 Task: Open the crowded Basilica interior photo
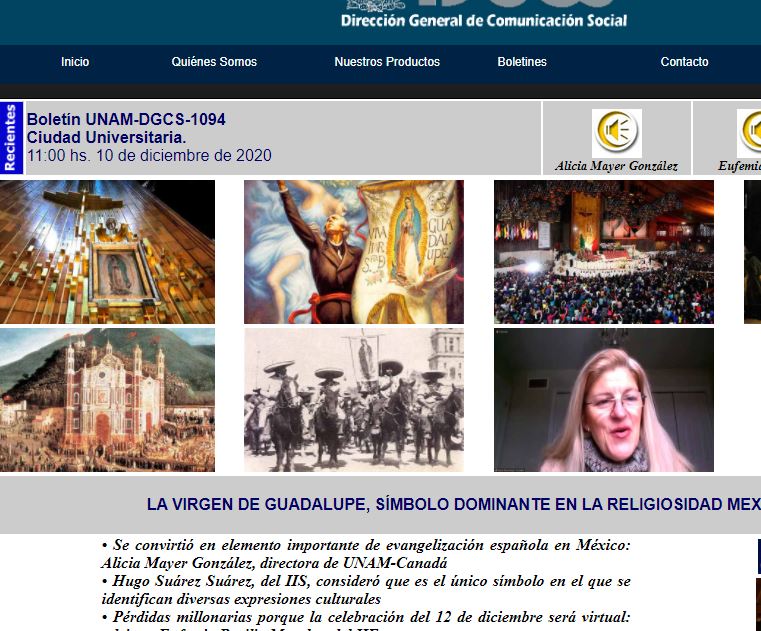(x=604, y=252)
